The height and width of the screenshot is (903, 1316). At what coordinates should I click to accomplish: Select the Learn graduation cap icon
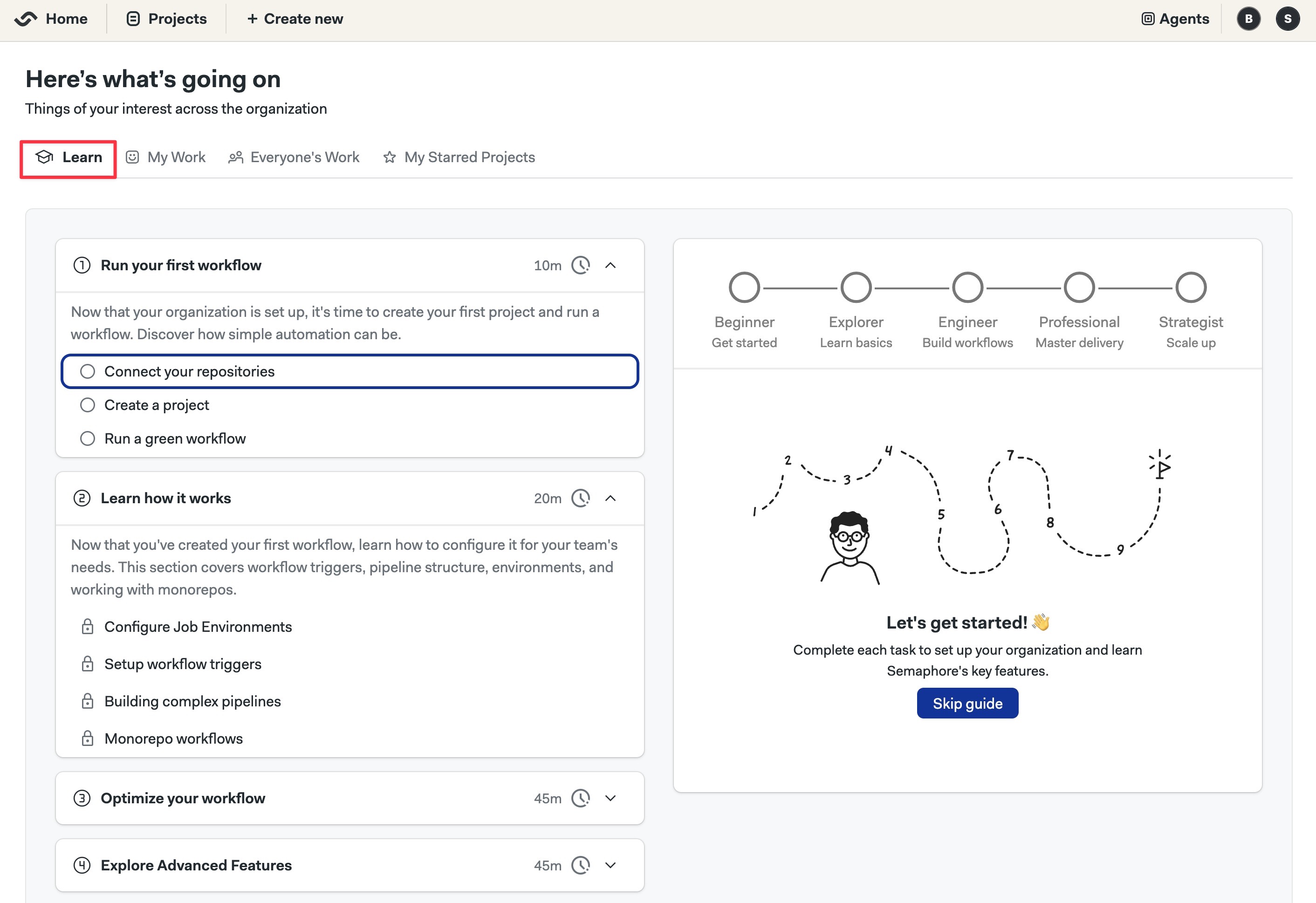[44, 157]
